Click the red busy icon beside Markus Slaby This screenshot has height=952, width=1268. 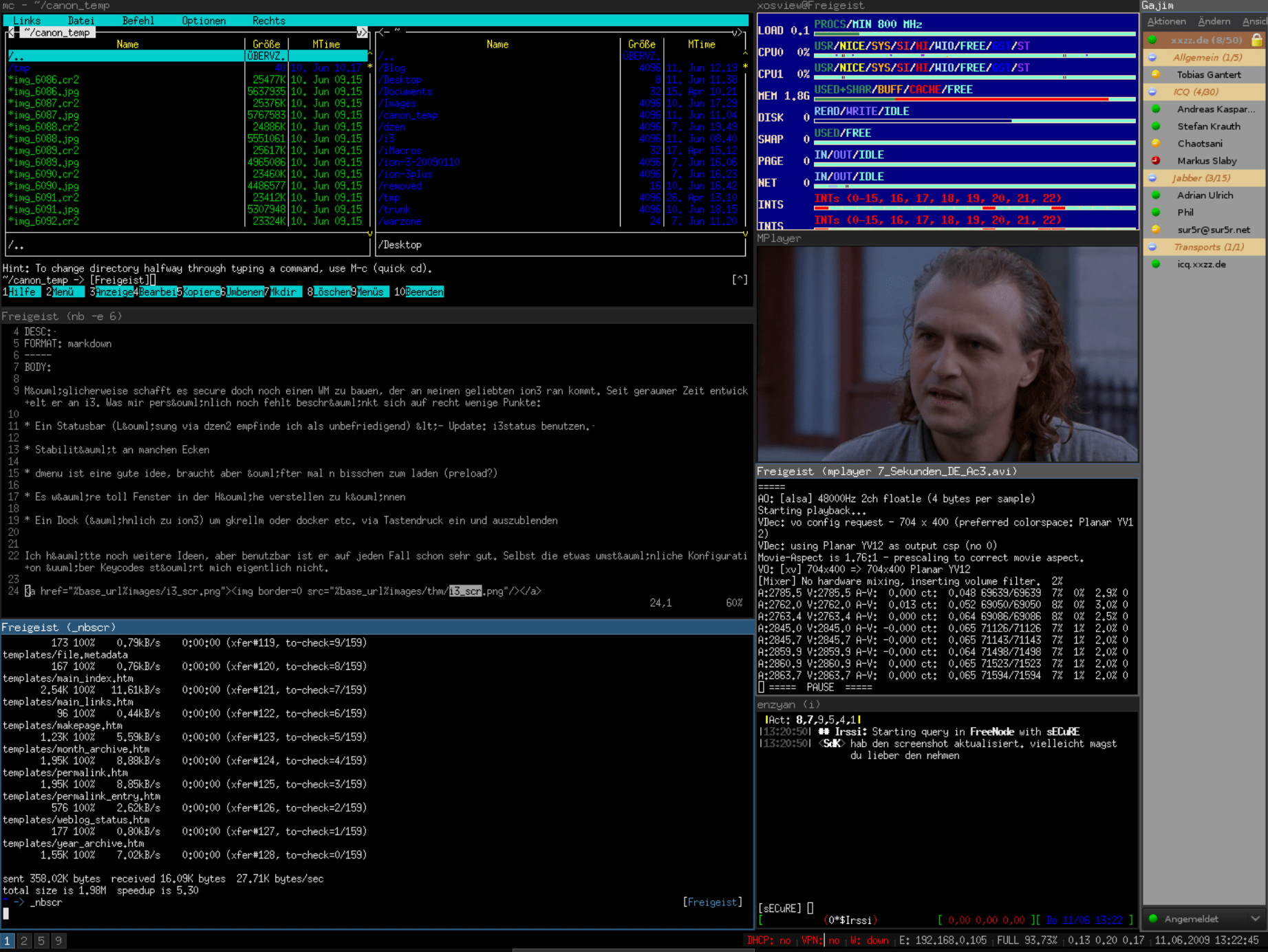(x=1156, y=160)
